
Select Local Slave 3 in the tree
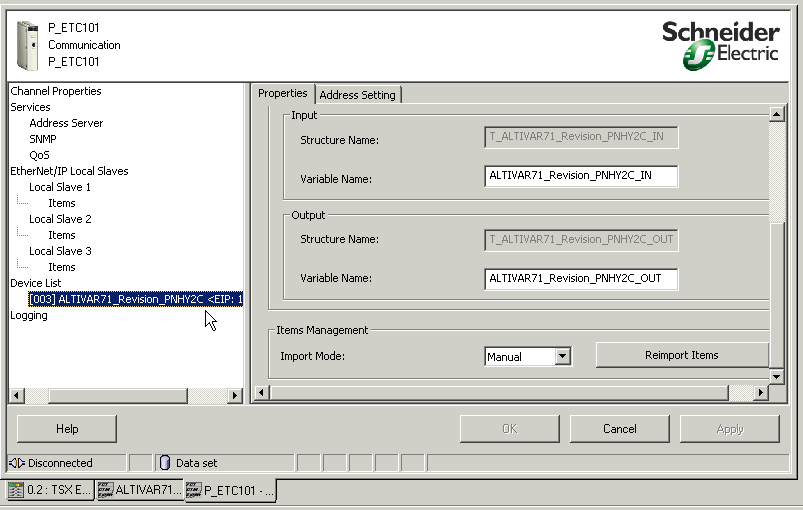coord(60,251)
